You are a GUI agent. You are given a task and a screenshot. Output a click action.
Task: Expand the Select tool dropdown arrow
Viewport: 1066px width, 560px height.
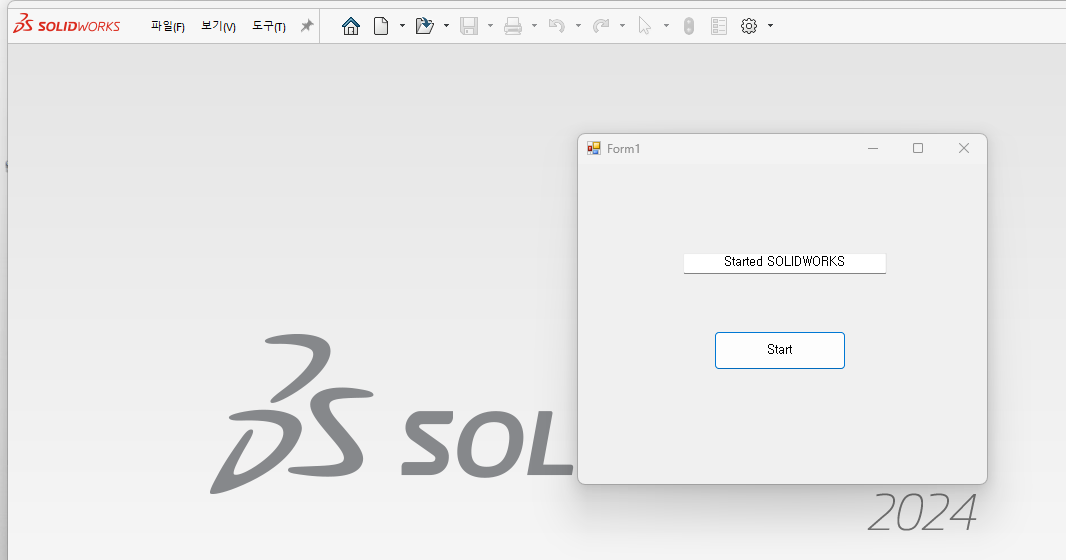coord(666,26)
